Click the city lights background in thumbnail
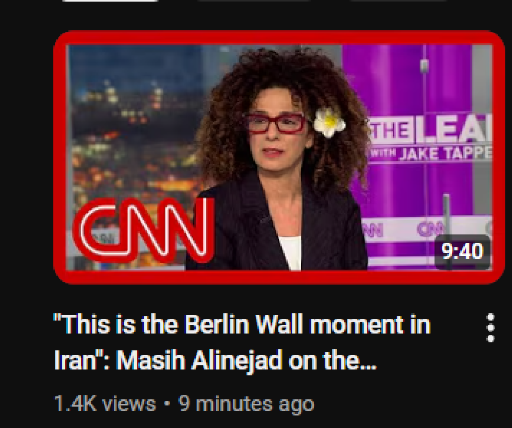Image resolution: width=512 pixels, height=428 pixels. 133,133
